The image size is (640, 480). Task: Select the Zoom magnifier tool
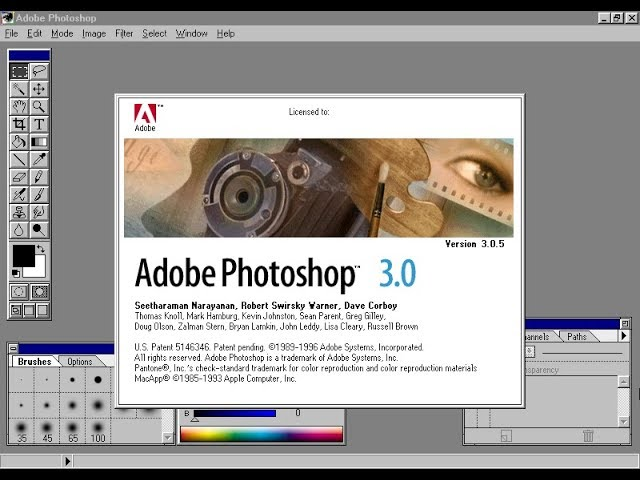[x=39, y=107]
